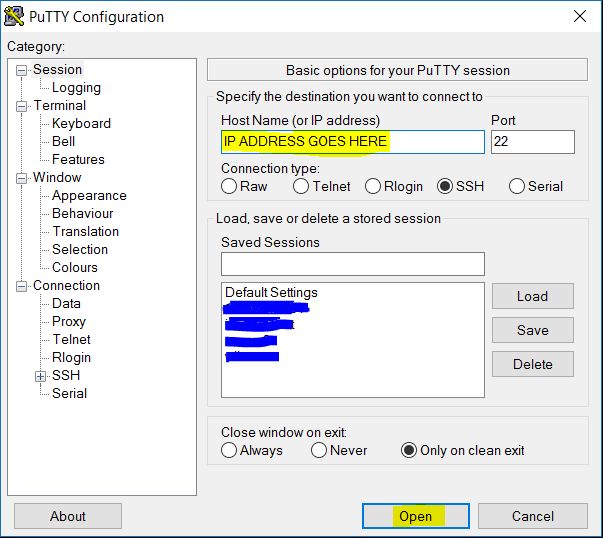The width and height of the screenshot is (603, 538).
Task: Open the Translation category
Action: (85, 232)
